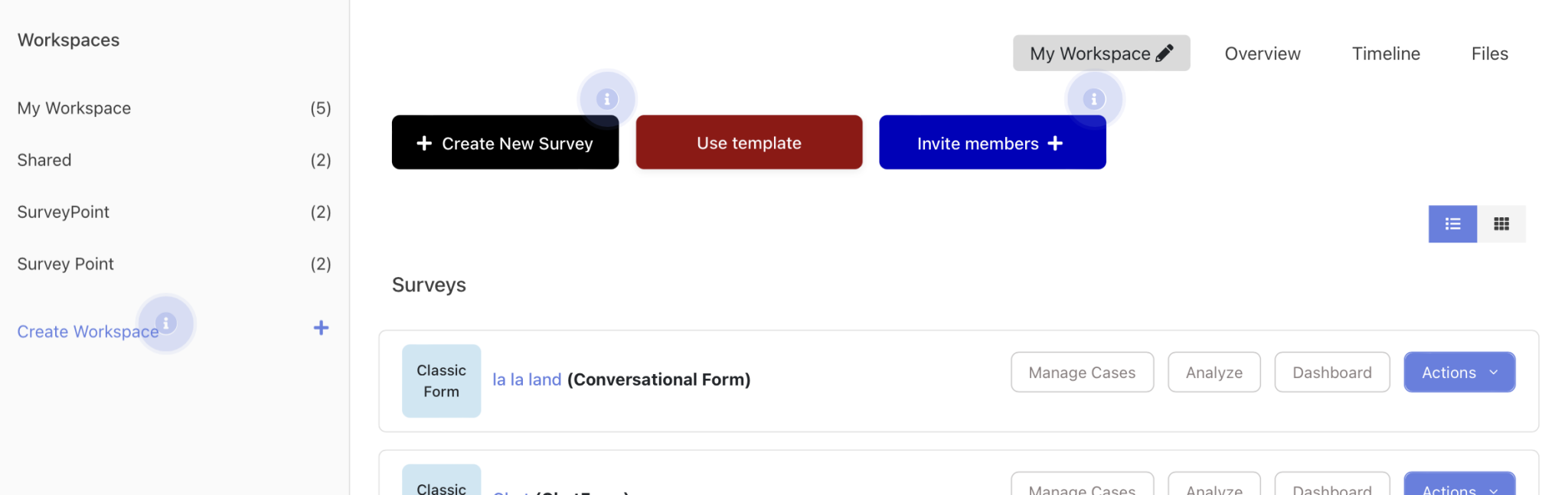
Task: Expand the Actions menu on the second survey
Action: 1459,490
